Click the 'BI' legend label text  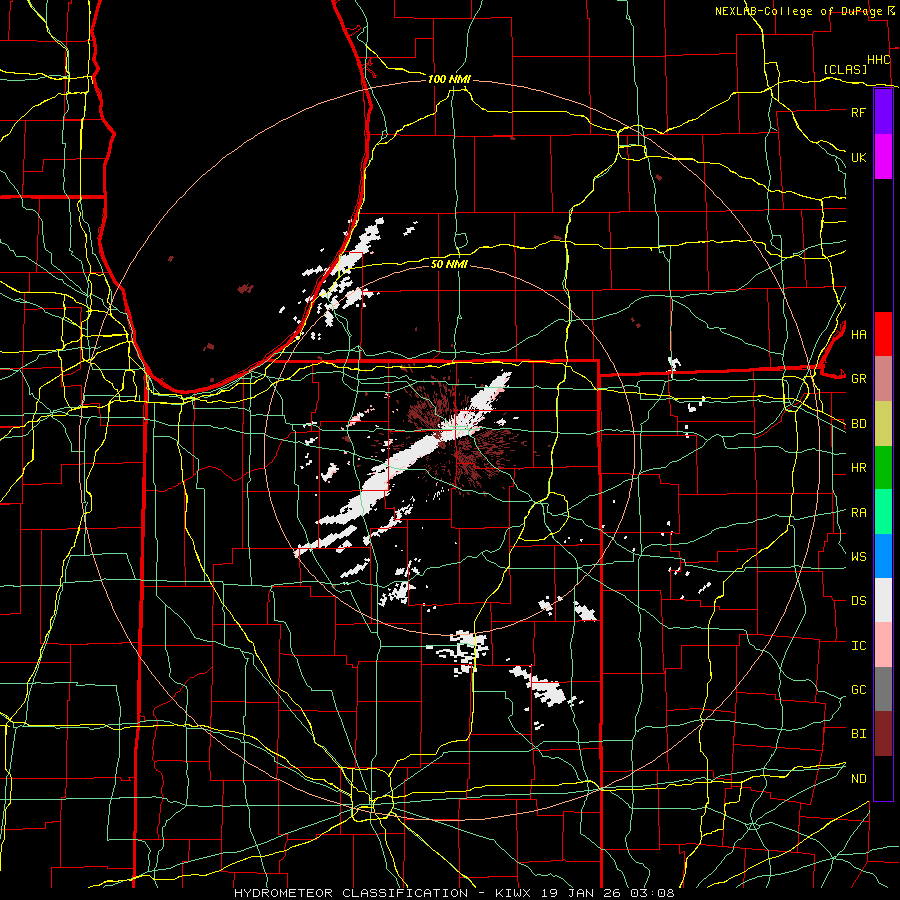pyautogui.click(x=858, y=734)
